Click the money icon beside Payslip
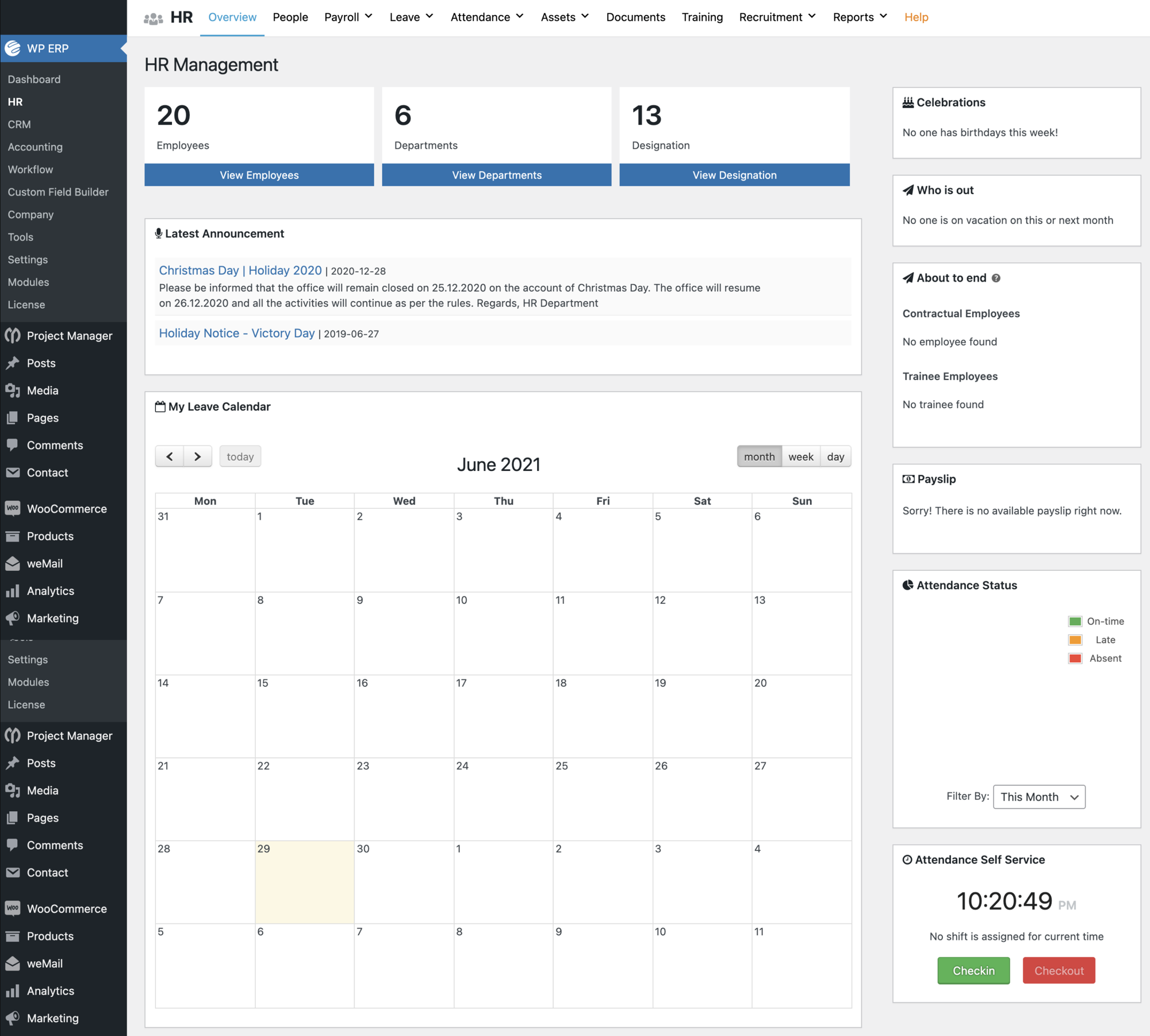Image resolution: width=1150 pixels, height=1036 pixels. point(908,479)
